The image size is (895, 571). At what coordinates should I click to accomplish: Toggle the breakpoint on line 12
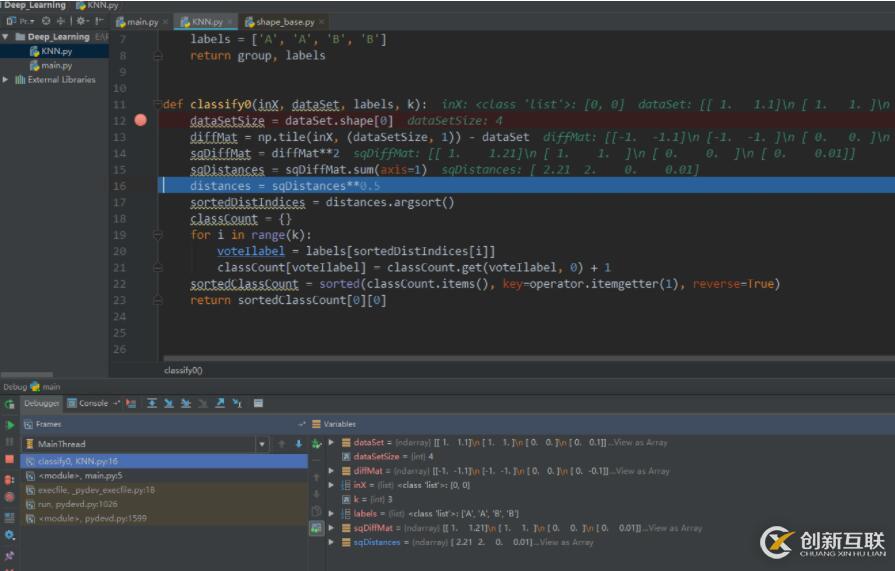(x=140, y=120)
